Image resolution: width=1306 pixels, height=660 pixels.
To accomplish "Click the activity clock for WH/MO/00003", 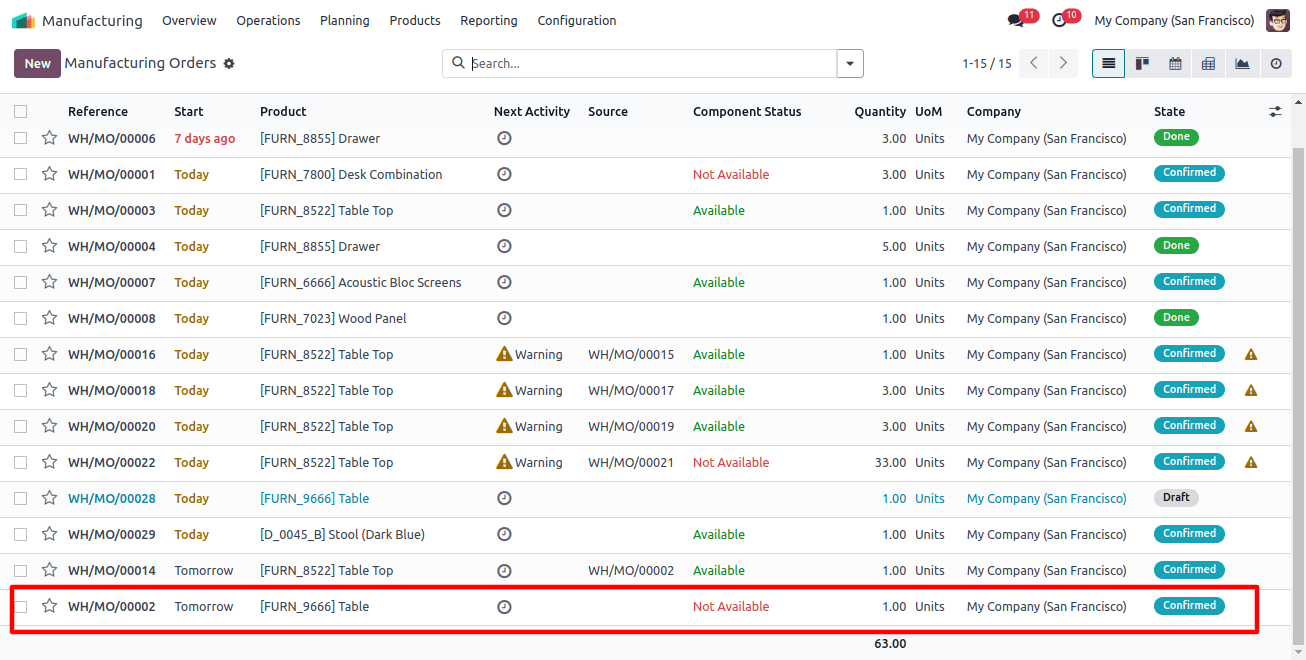I will pyautogui.click(x=504, y=210).
